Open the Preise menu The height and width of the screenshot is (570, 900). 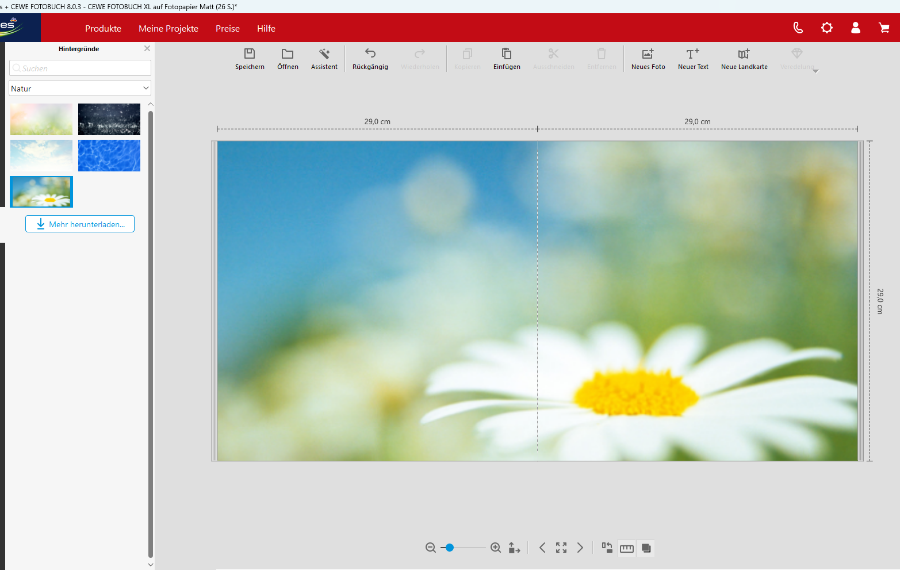(x=227, y=28)
